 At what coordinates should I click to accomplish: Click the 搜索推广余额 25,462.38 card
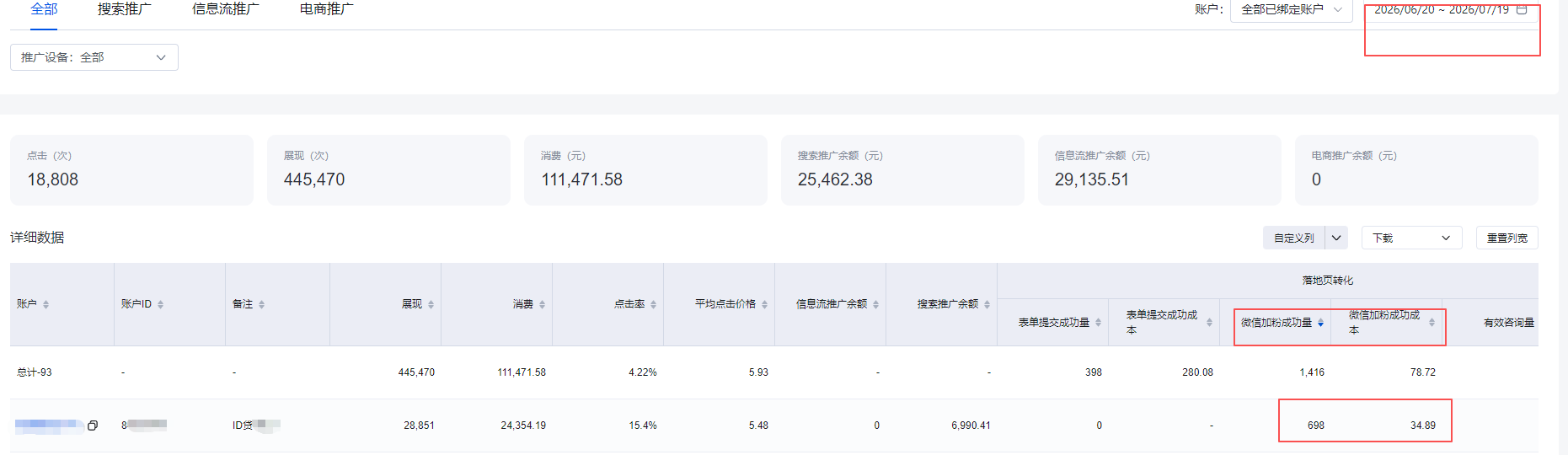902,169
